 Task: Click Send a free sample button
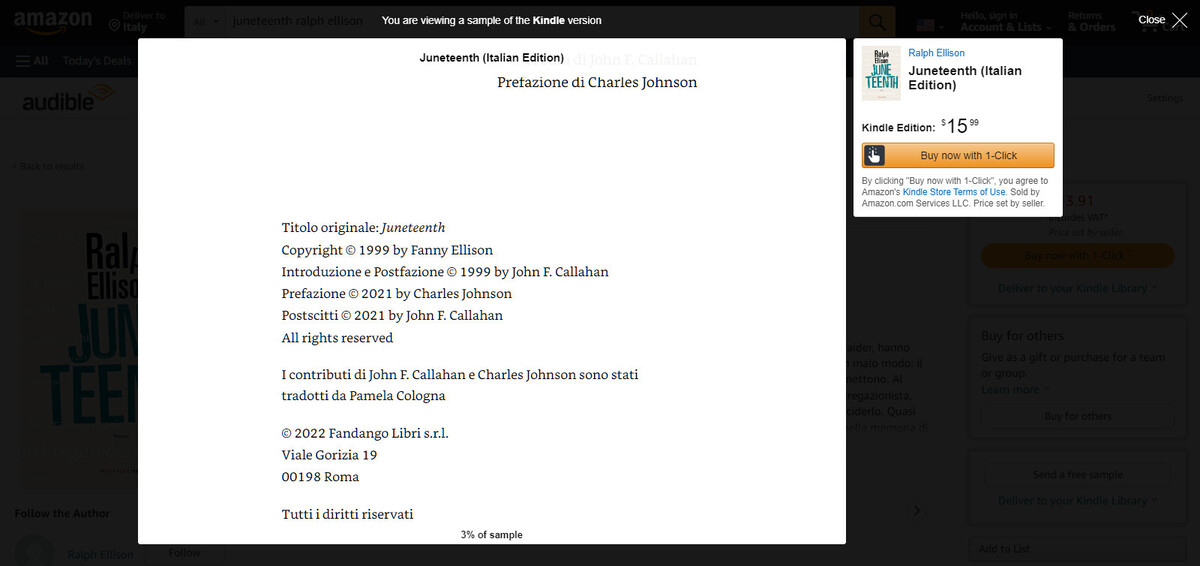point(1078,475)
